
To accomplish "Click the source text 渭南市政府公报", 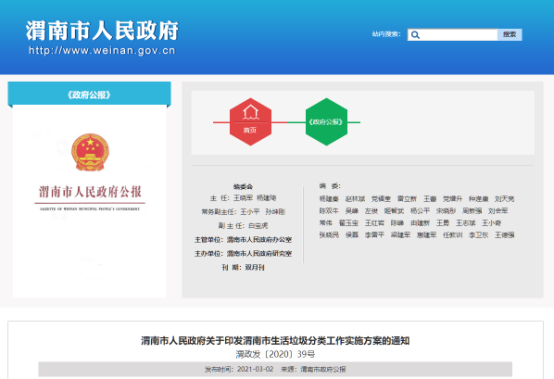I will click(x=323, y=369).
